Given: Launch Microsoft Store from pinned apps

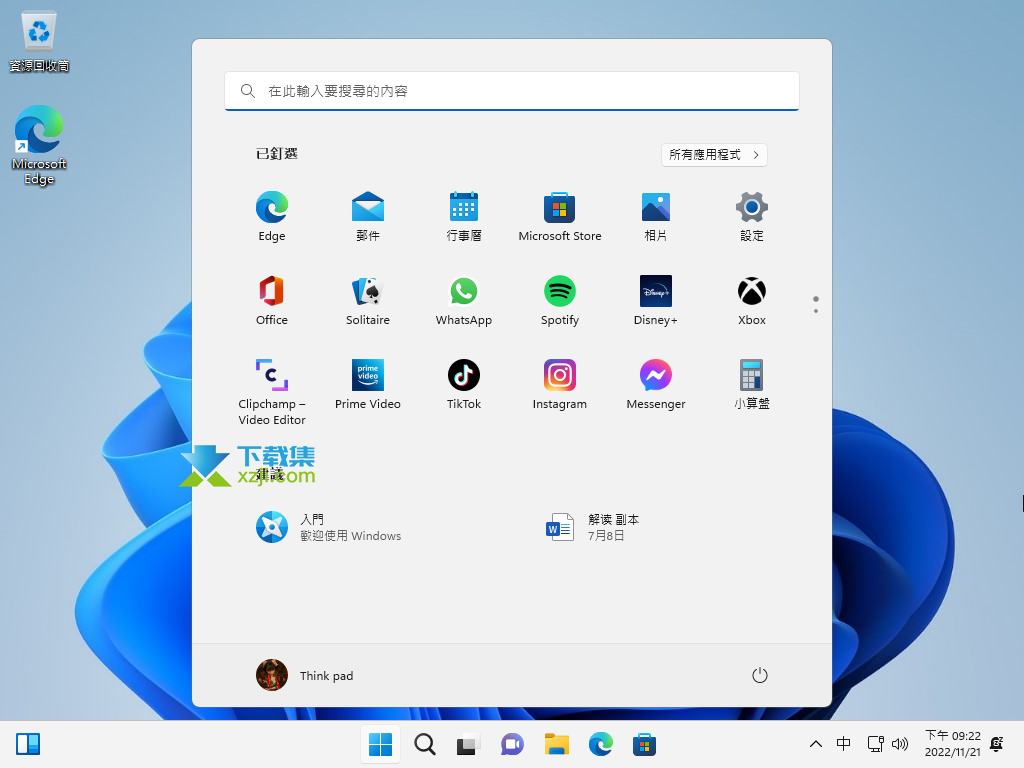Looking at the screenshot, I should [x=560, y=217].
